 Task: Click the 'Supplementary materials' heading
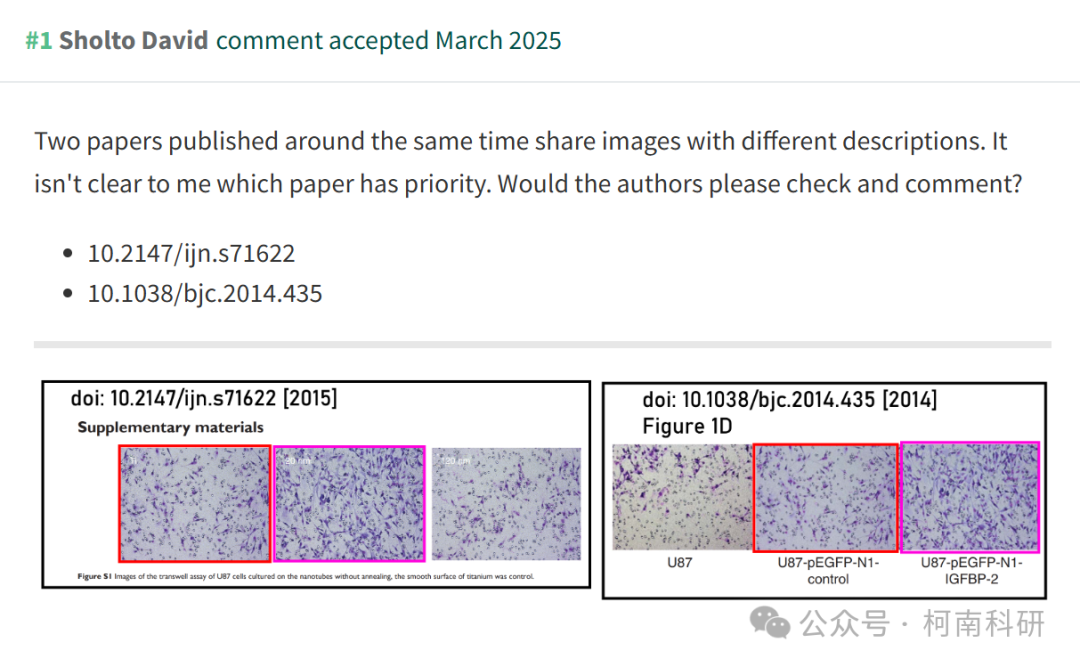tap(170, 427)
